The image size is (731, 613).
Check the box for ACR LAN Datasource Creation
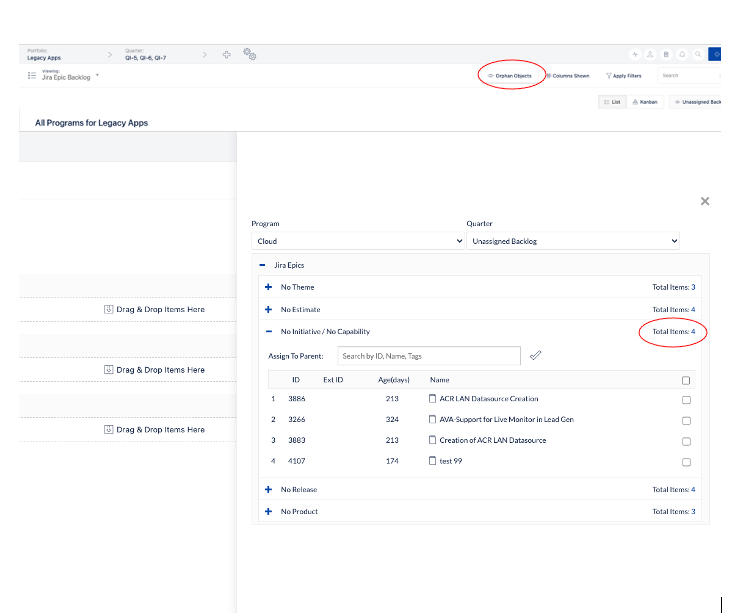(686, 400)
